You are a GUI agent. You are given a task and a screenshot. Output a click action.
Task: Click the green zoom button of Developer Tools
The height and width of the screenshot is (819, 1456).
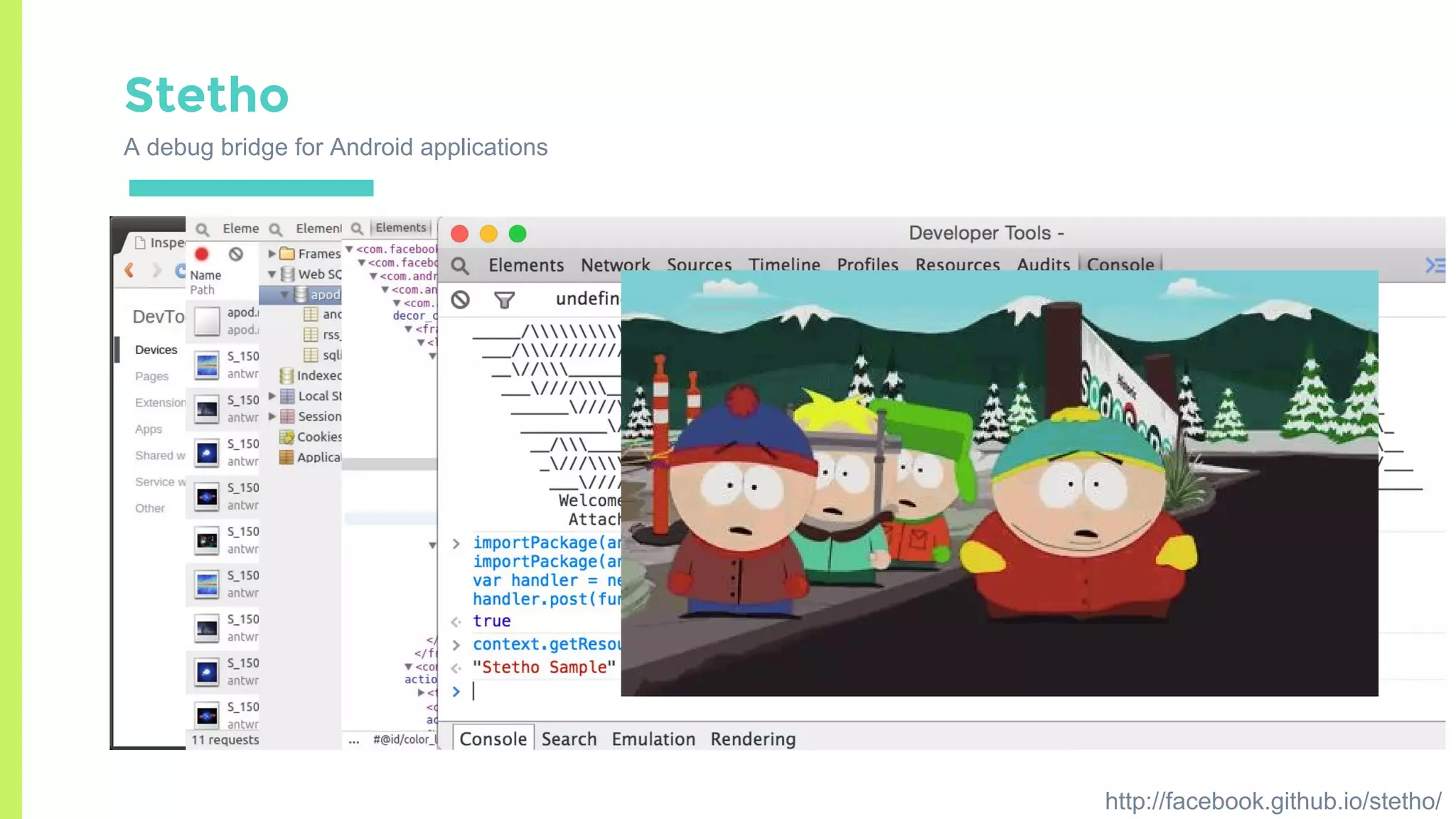(518, 234)
